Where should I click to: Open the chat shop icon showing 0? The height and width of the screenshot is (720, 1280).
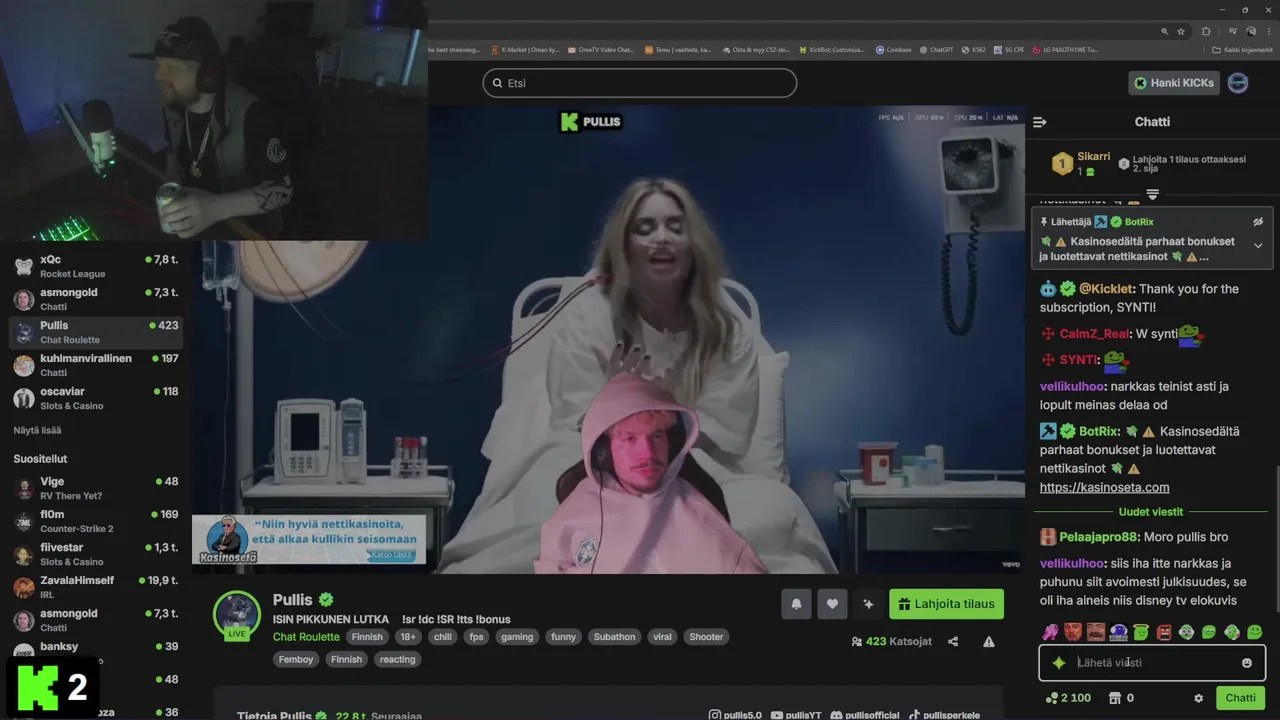[x=1121, y=698]
